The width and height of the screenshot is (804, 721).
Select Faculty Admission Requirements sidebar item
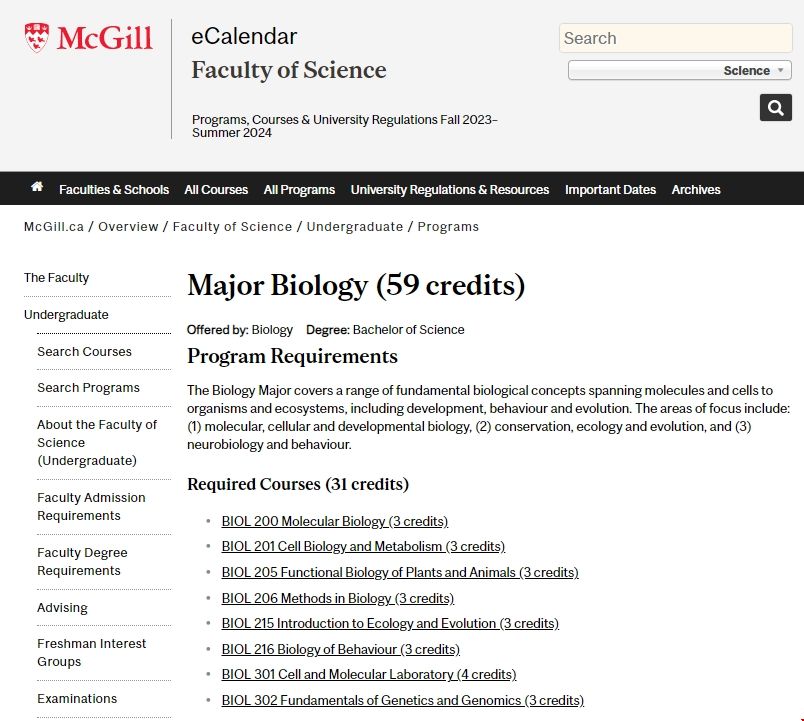click(x=91, y=507)
